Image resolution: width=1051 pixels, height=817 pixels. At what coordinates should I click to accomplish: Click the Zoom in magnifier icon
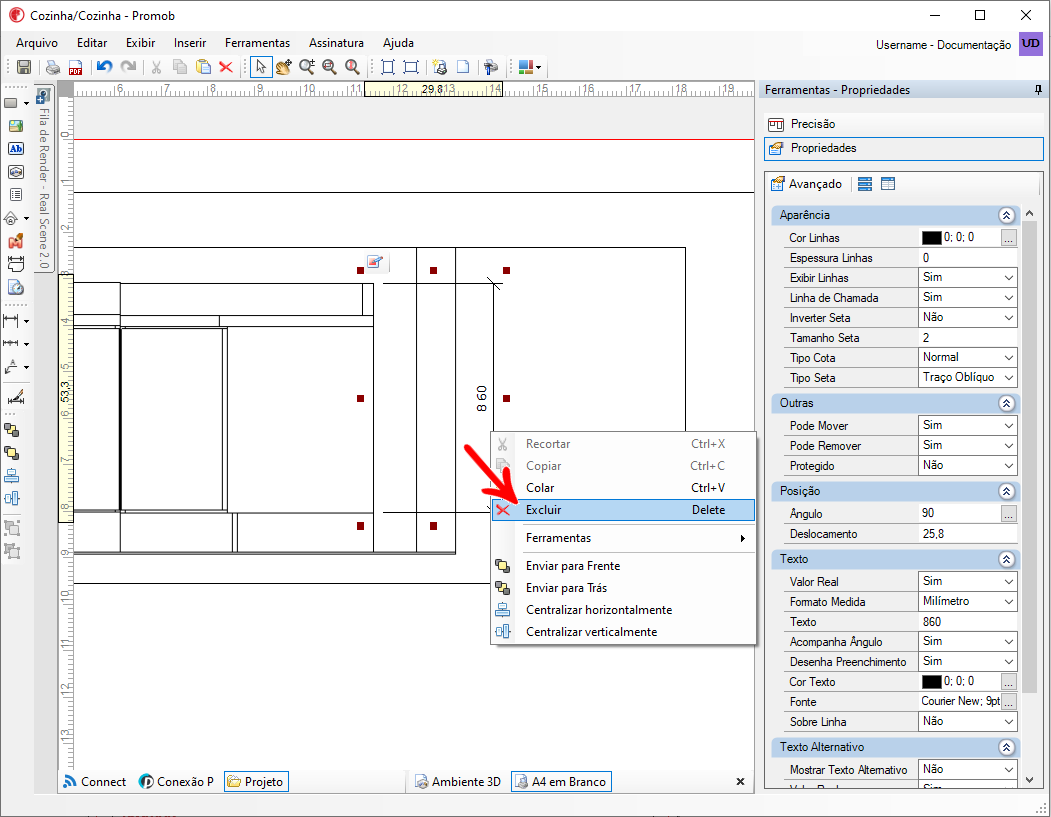tap(307, 67)
